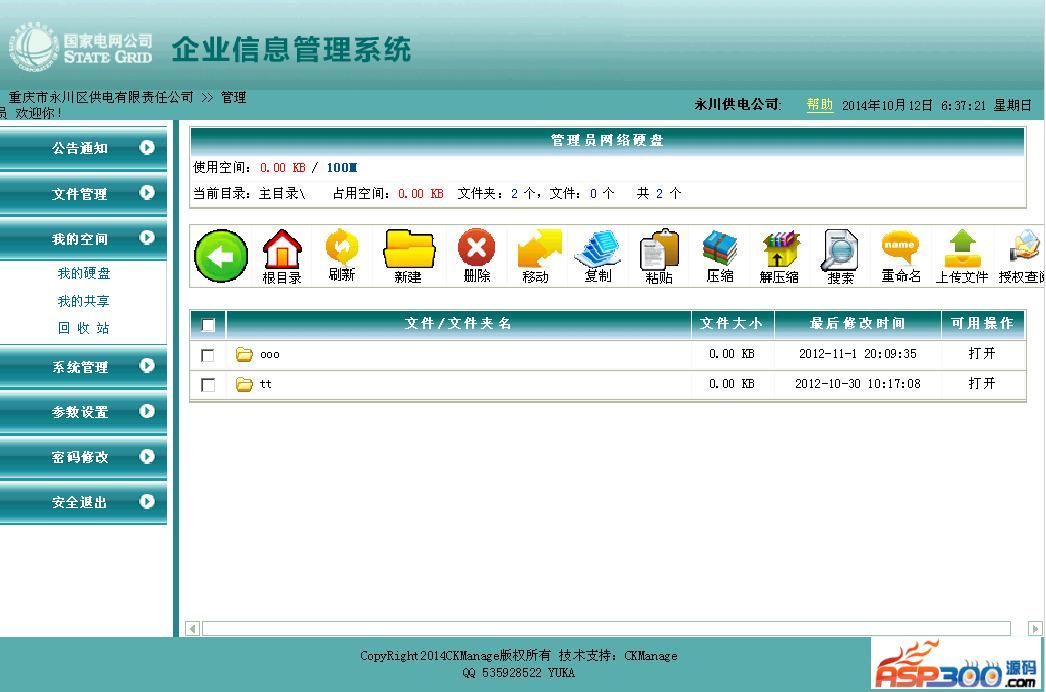Click the 最后修改时间 column header
The height and width of the screenshot is (692, 1046).
click(x=858, y=324)
